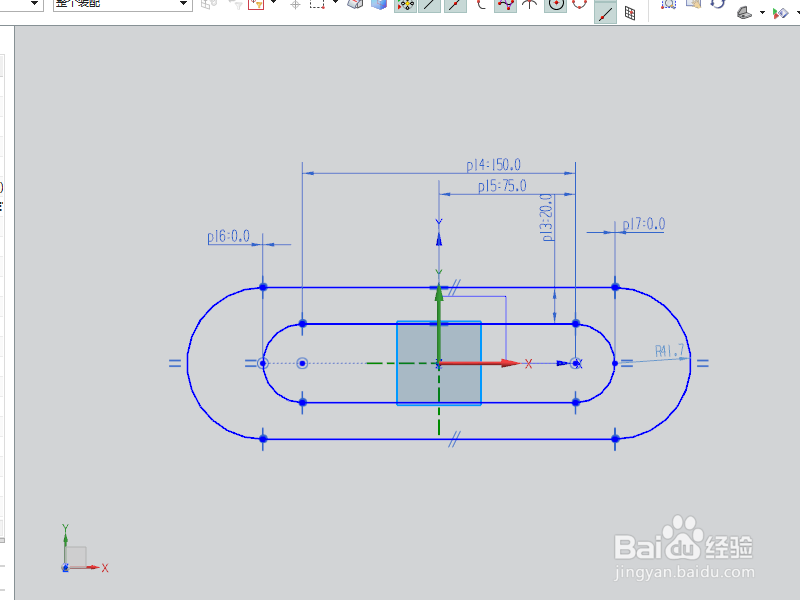800x600 pixels.
Task: Toggle the End Point snap option
Action: (x=430, y=5)
